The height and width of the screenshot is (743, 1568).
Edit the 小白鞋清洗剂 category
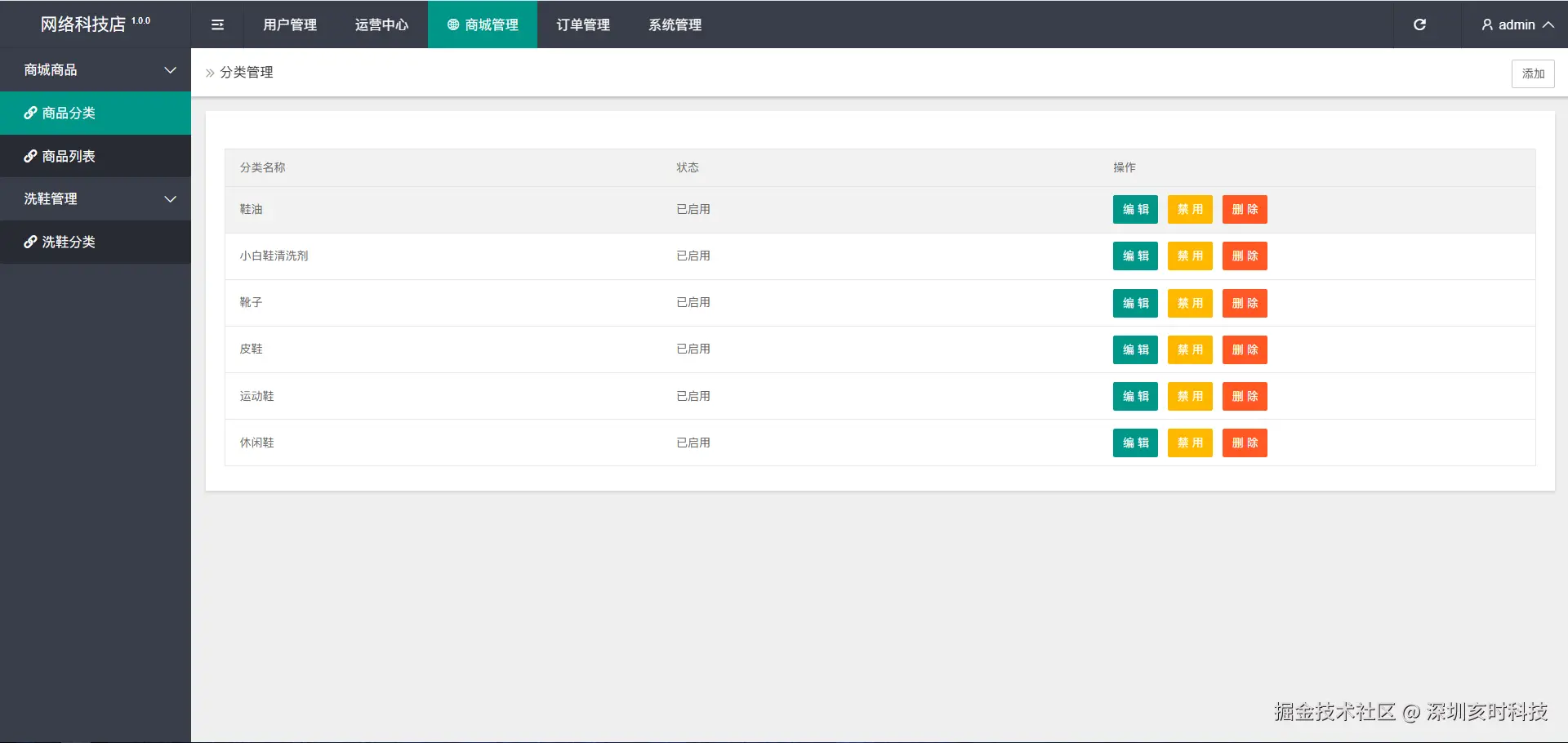[x=1135, y=256]
